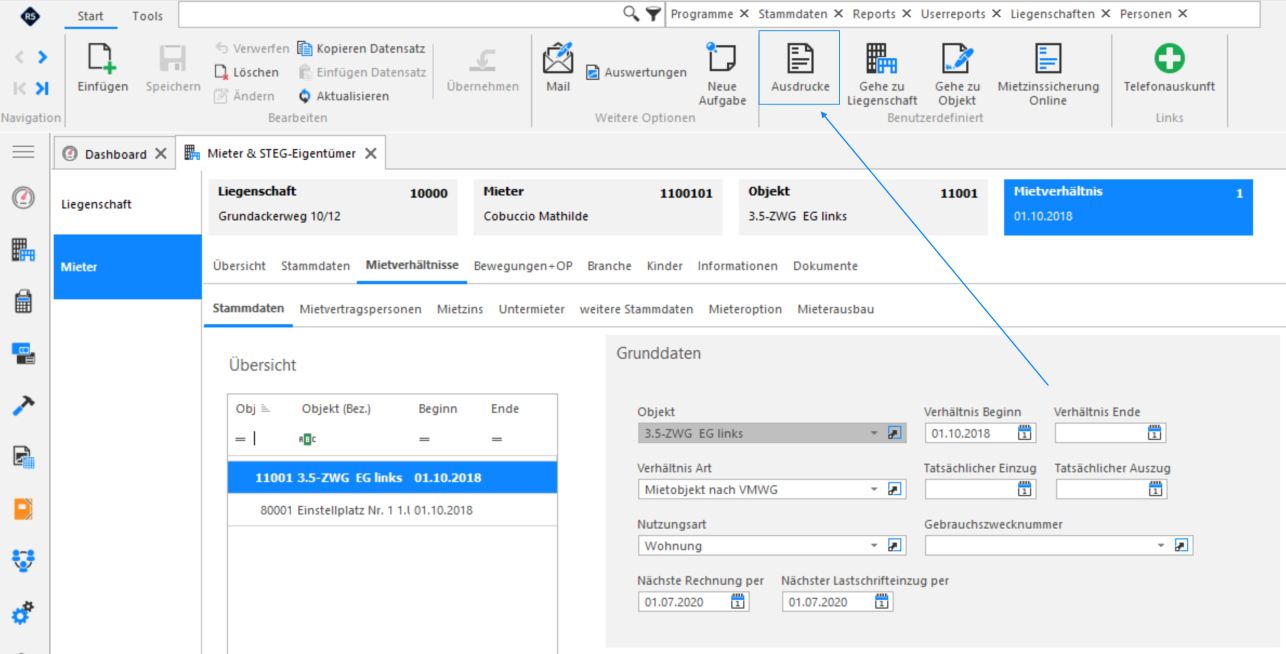1286x654 pixels.
Task: Open the Dokumente tab
Action: [825, 266]
